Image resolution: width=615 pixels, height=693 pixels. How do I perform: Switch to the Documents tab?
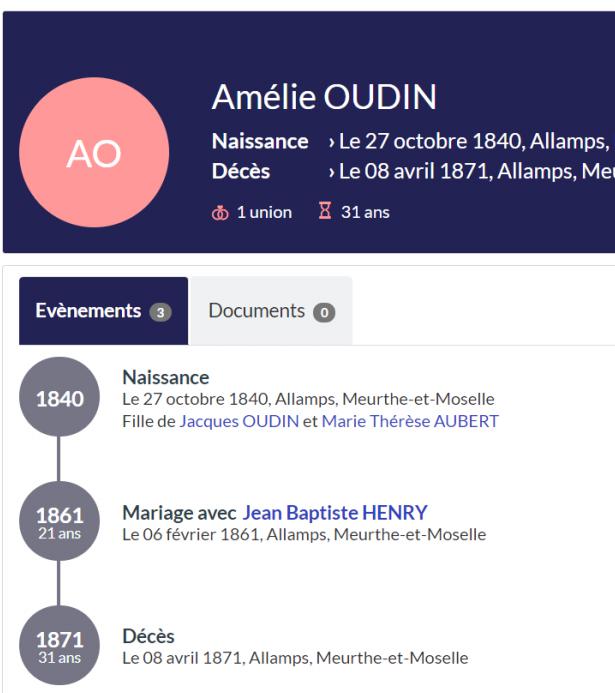pyautogui.click(x=271, y=311)
